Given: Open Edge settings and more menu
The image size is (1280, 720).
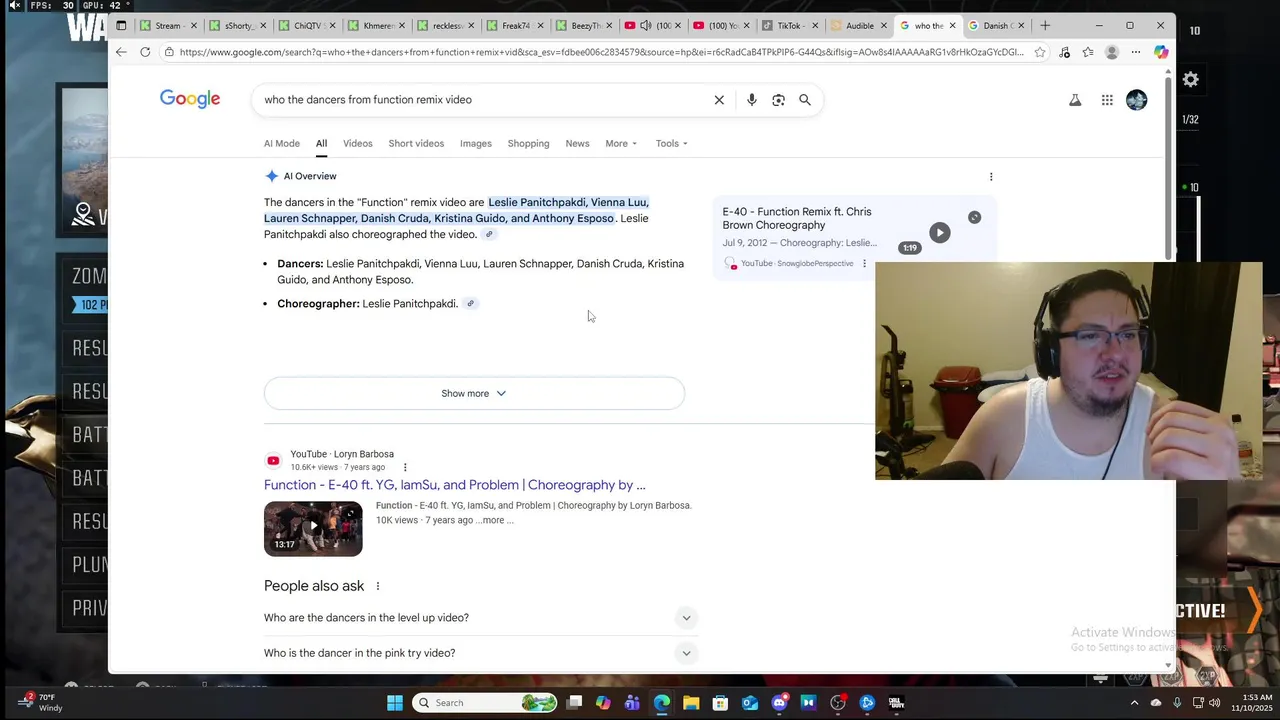Looking at the screenshot, I should (x=1136, y=52).
